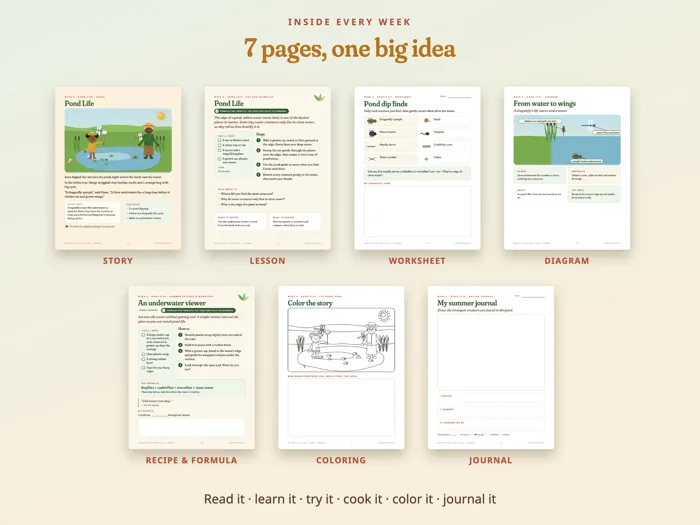Click the sun in the Story illustration

click(x=161, y=116)
